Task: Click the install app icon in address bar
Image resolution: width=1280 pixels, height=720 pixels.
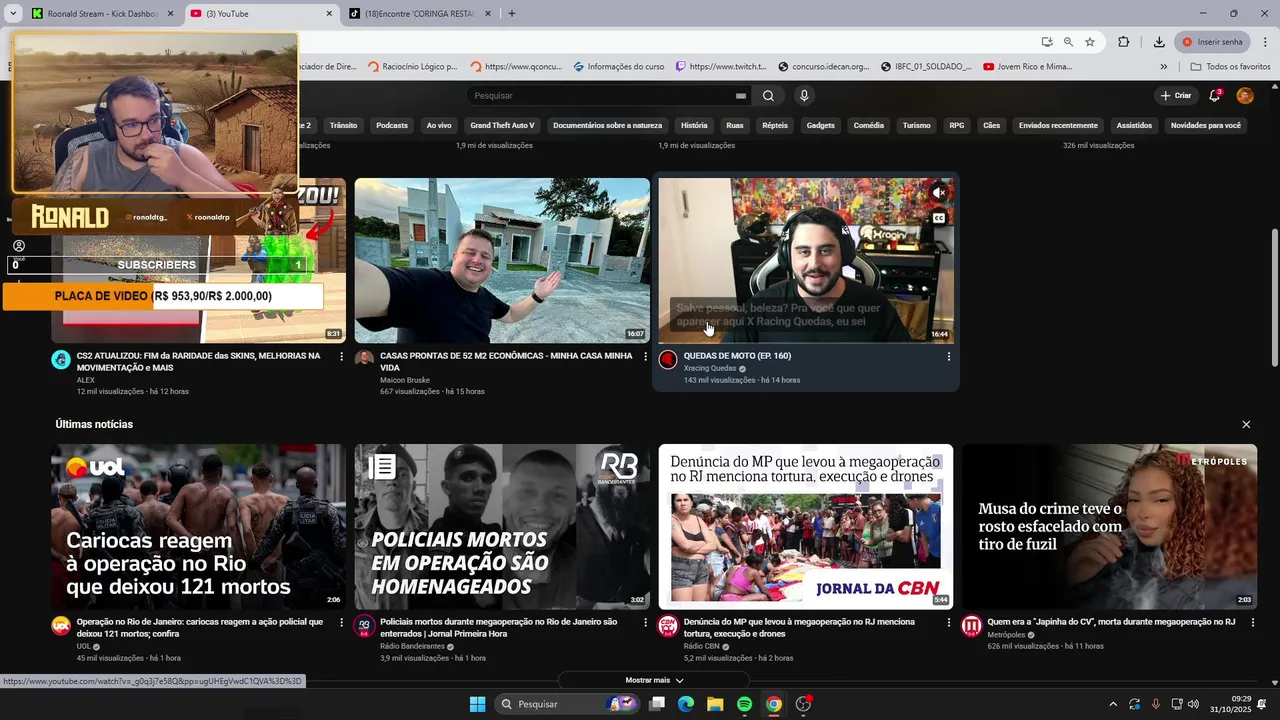Action: click(1047, 42)
